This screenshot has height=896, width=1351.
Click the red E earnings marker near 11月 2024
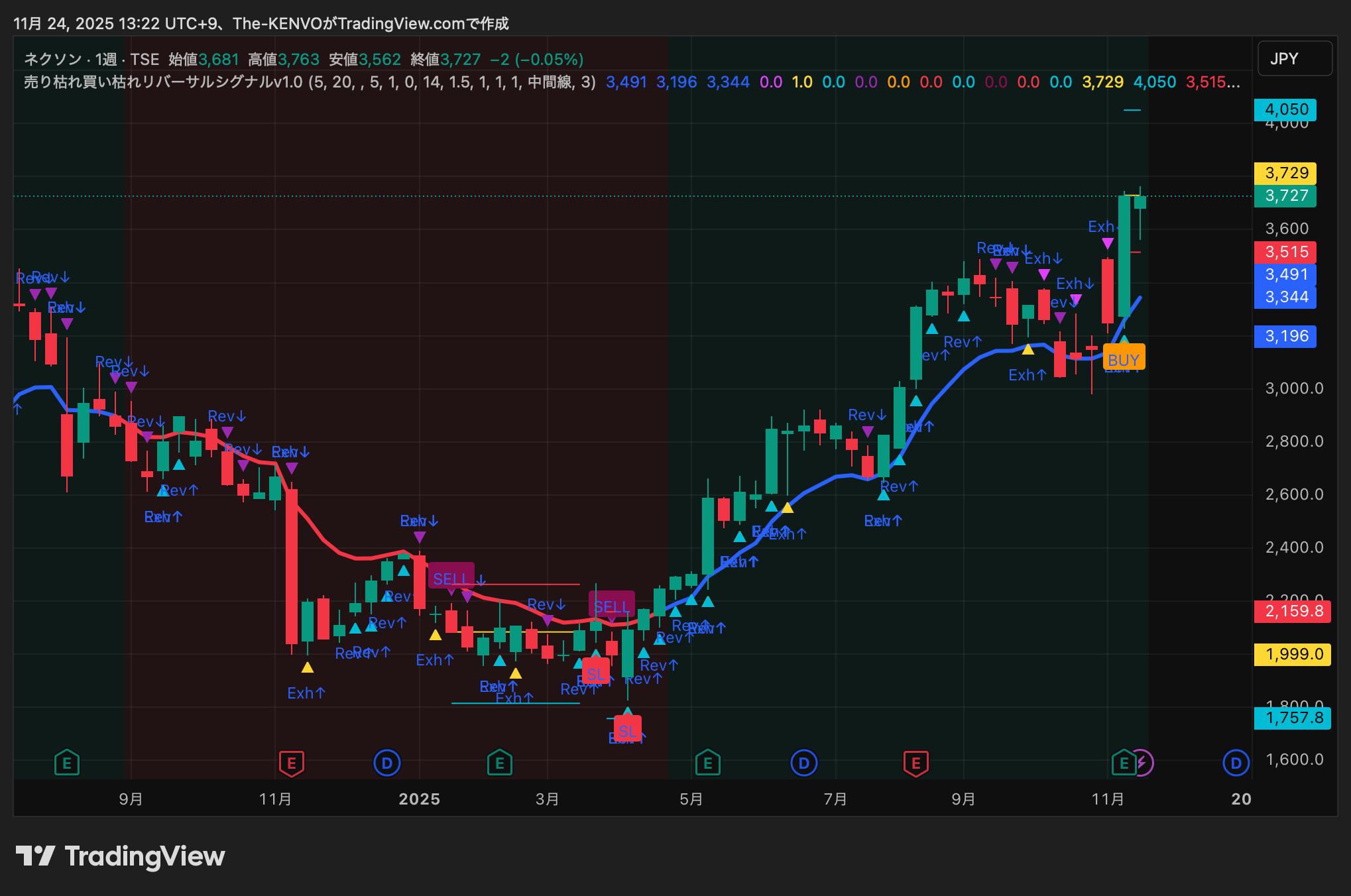(x=292, y=763)
